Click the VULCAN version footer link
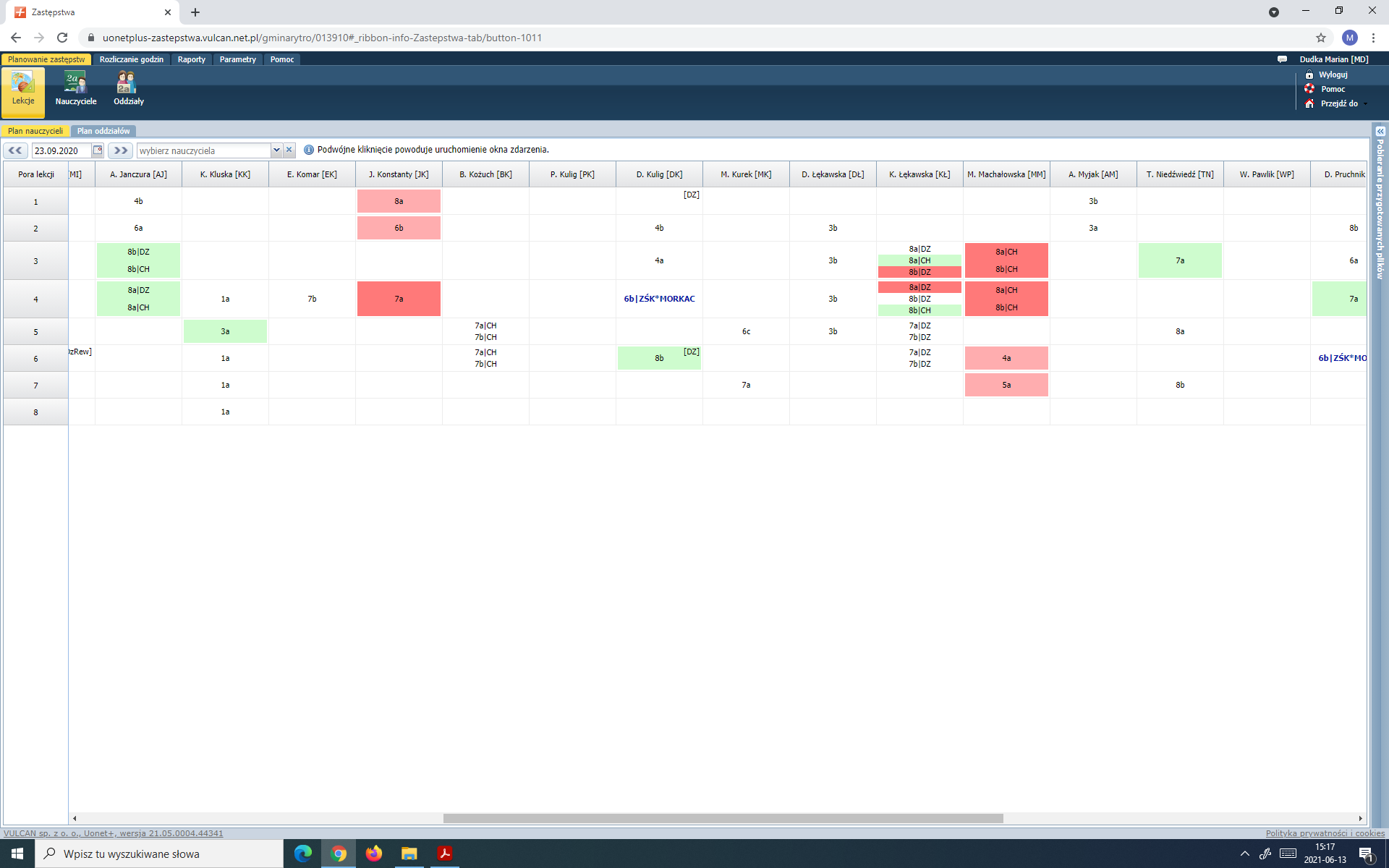This screenshot has width=1389, height=868. coord(114,833)
